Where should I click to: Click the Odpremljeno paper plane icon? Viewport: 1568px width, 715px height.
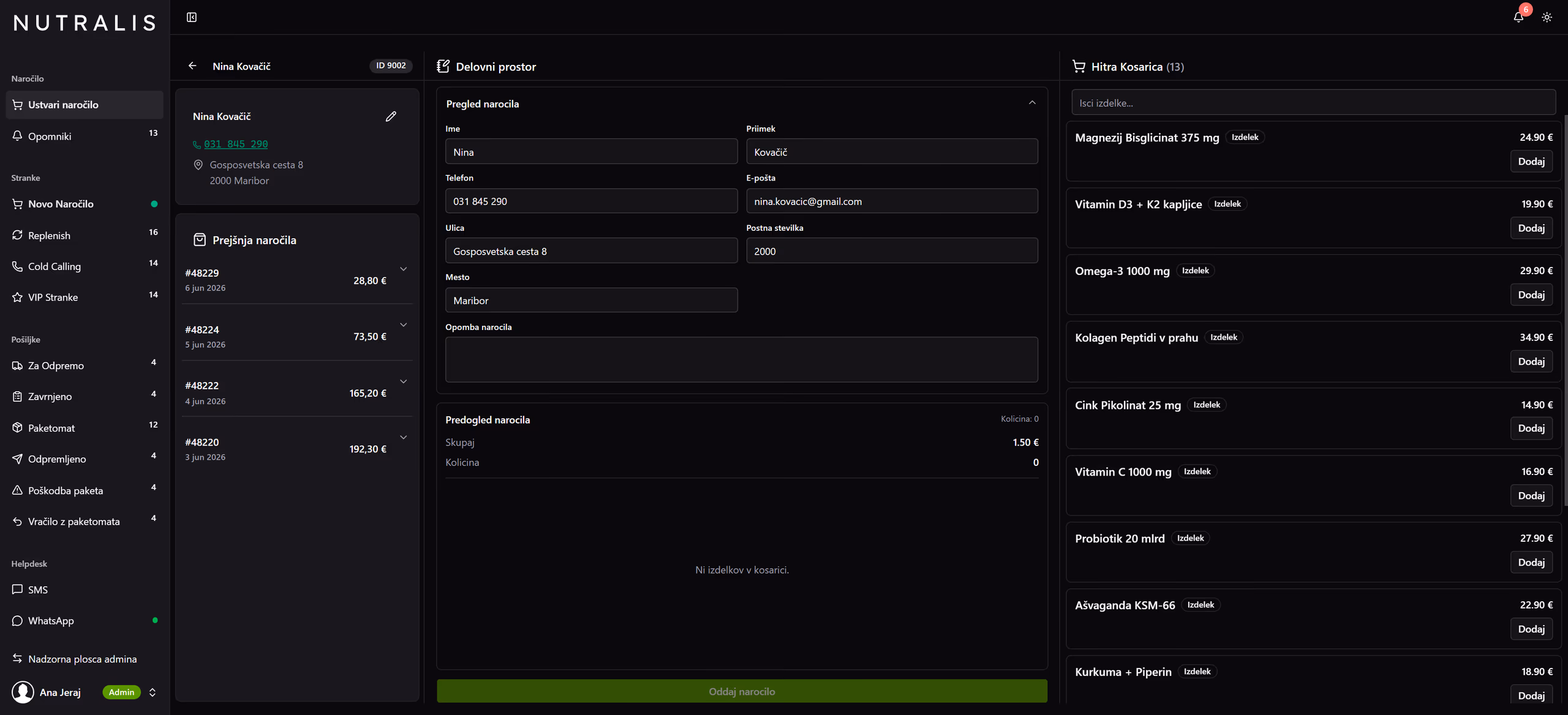(17, 459)
